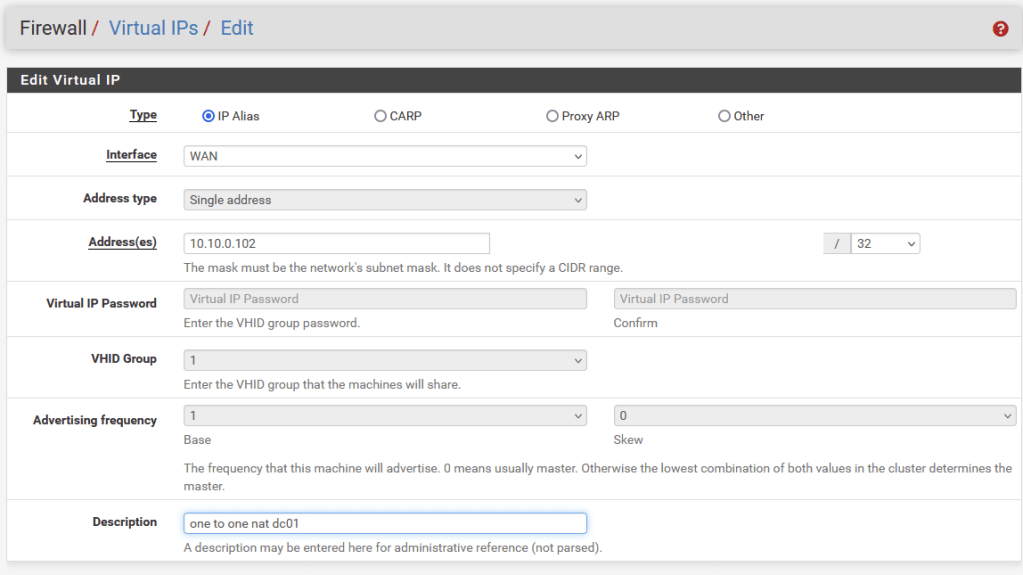Select Proxy ARP as the type
This screenshot has width=1023, height=575.
point(552,116)
